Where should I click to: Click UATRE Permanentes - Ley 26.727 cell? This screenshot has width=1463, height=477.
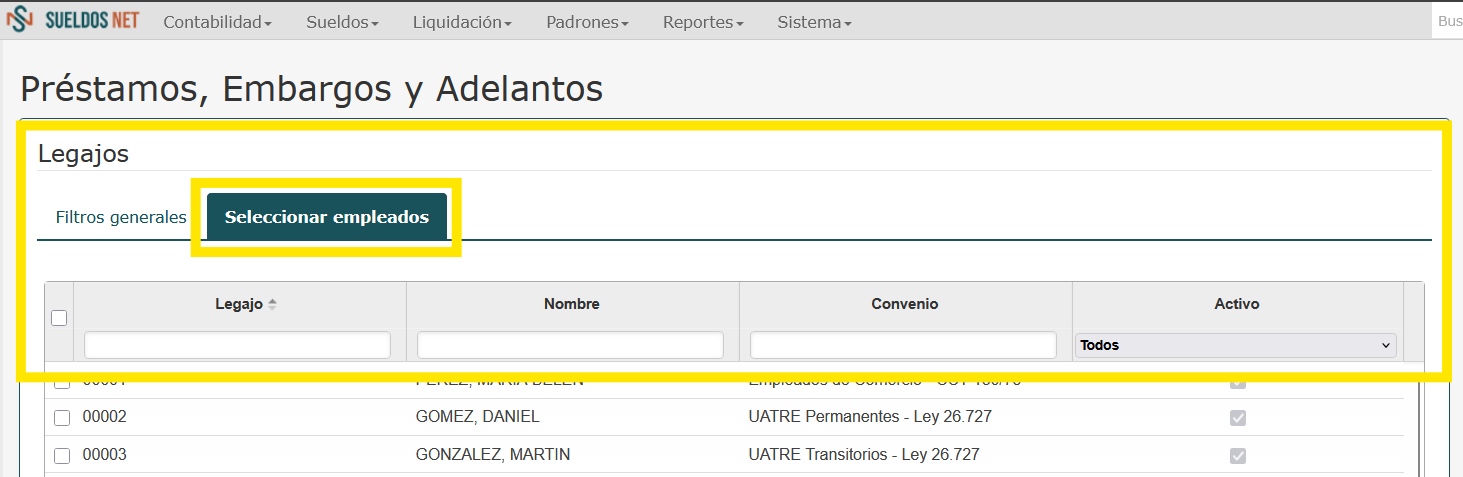pyautogui.click(x=870, y=417)
